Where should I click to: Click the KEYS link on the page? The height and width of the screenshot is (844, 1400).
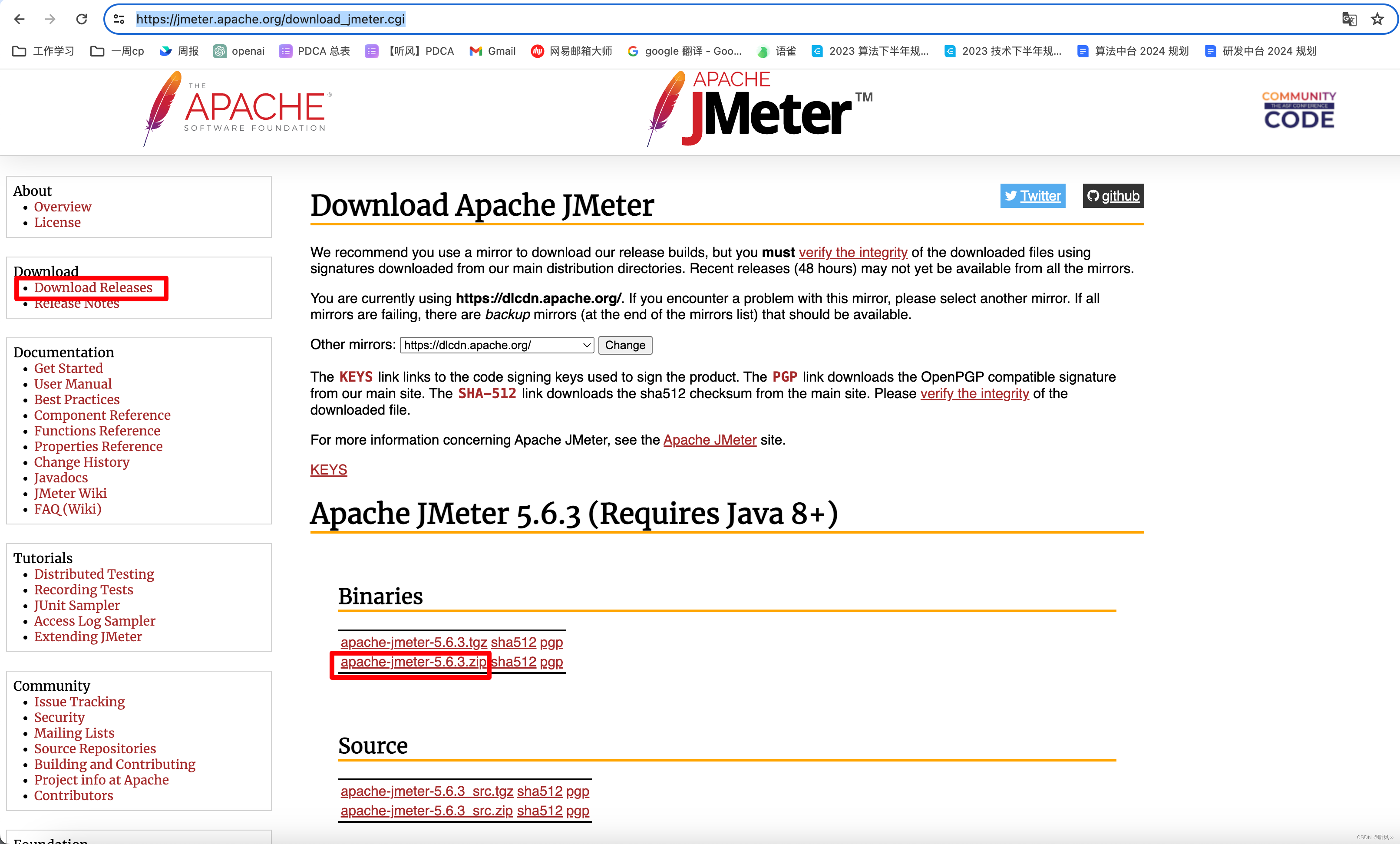328,468
